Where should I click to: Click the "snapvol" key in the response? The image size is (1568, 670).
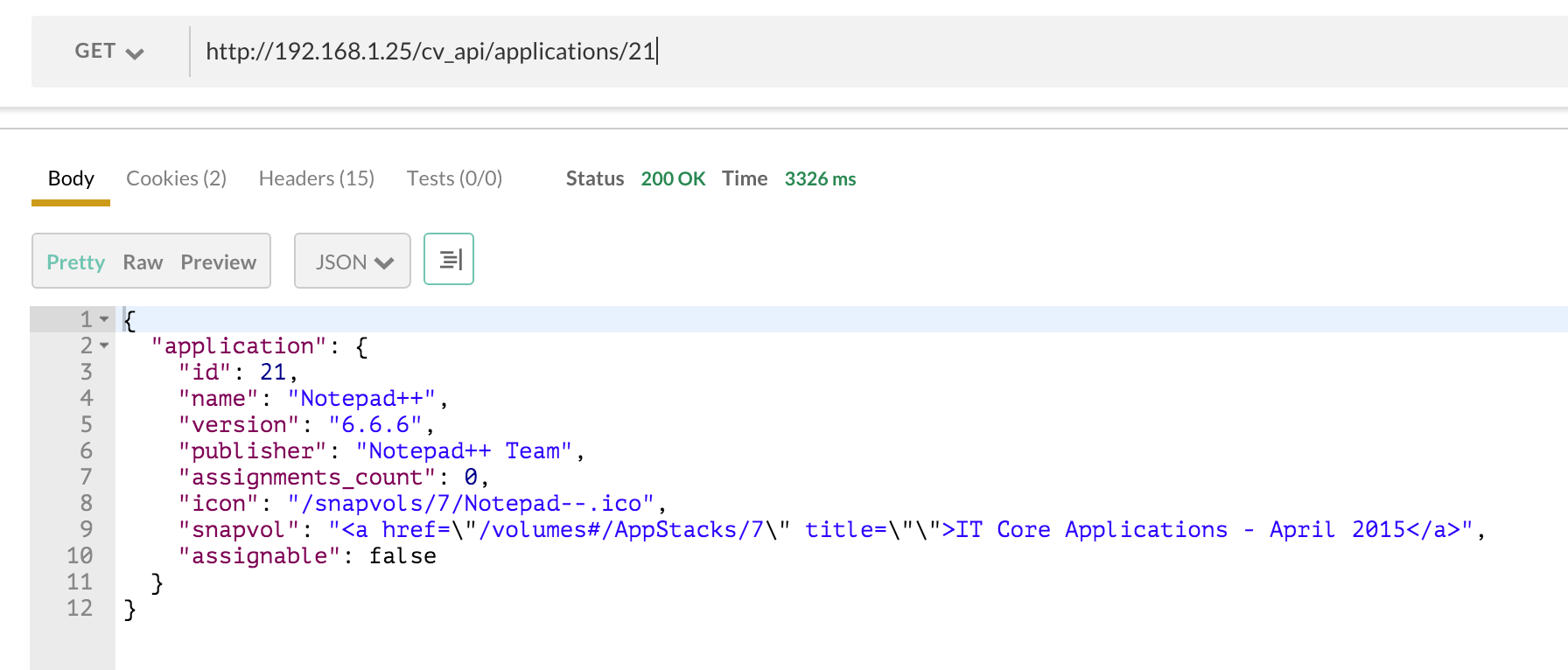click(x=238, y=530)
